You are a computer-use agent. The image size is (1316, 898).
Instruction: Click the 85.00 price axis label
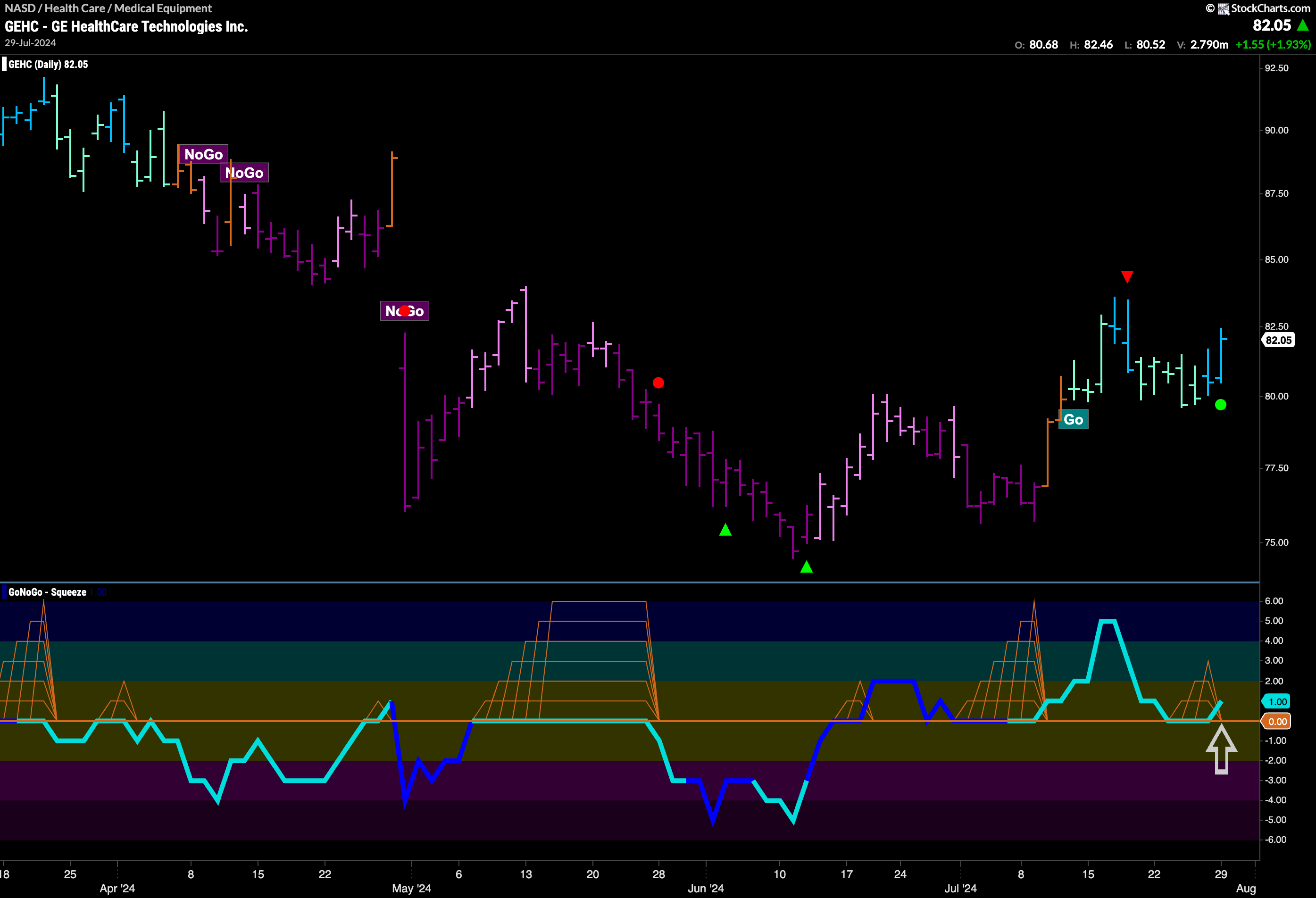click(x=1276, y=259)
